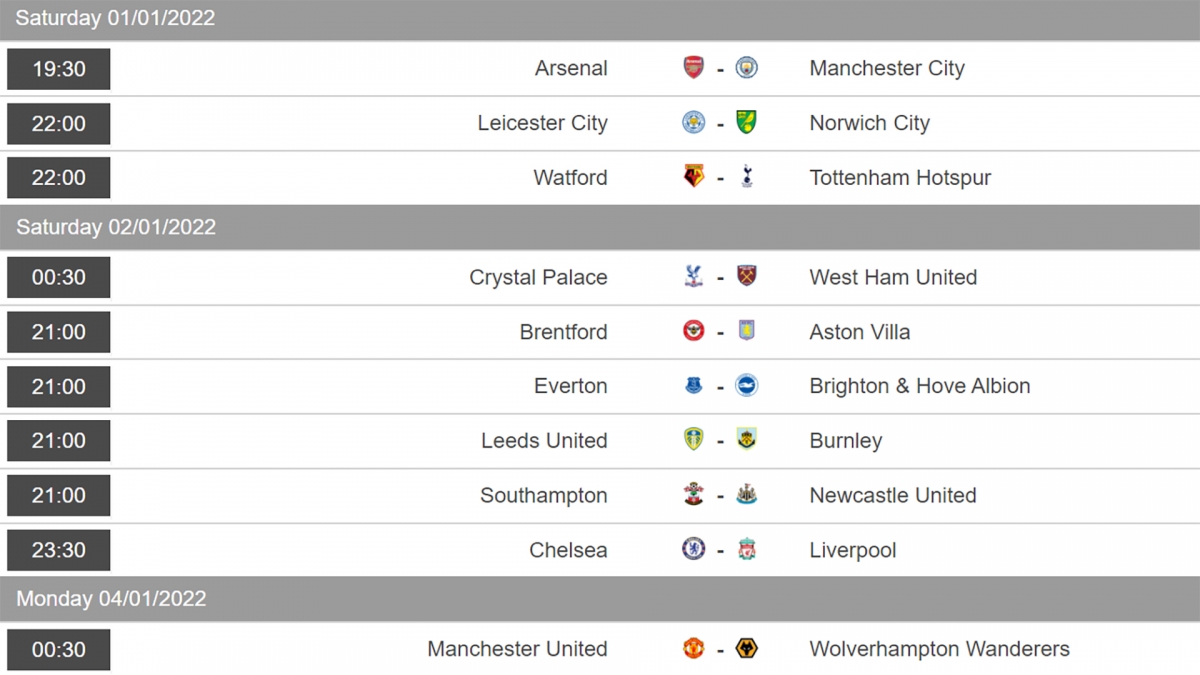This screenshot has width=1200, height=675.
Task: Click the West Ham United crest
Action: click(747, 277)
